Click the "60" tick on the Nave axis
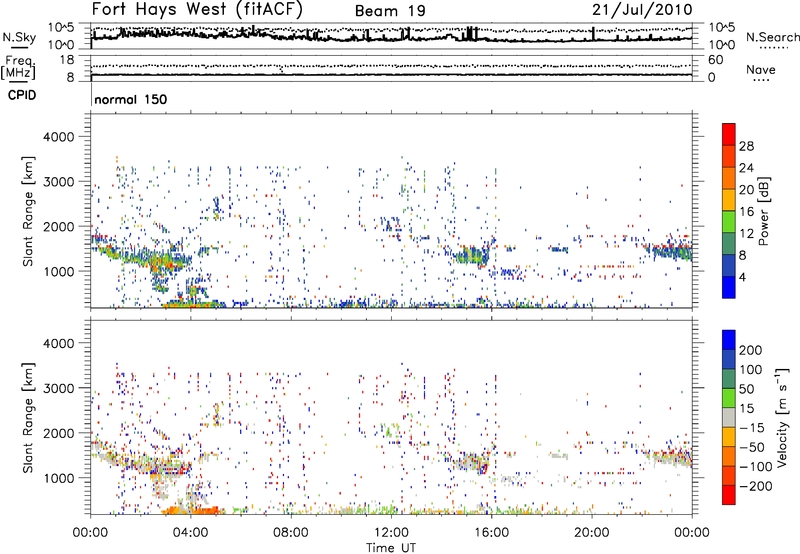This screenshot has height=554, width=800. 715,60
